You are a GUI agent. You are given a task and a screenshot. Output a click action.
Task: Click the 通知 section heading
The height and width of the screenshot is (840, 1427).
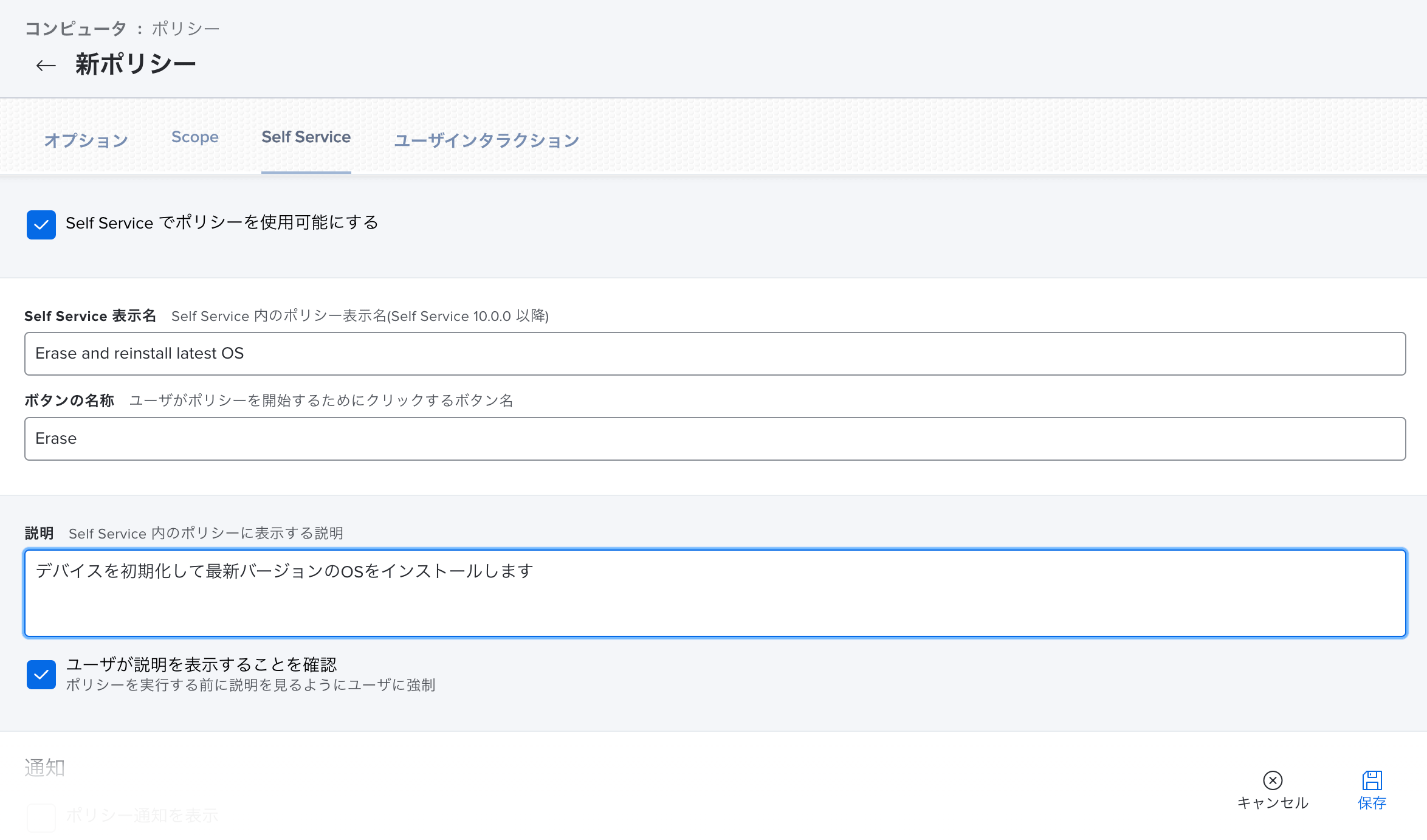tap(44, 768)
